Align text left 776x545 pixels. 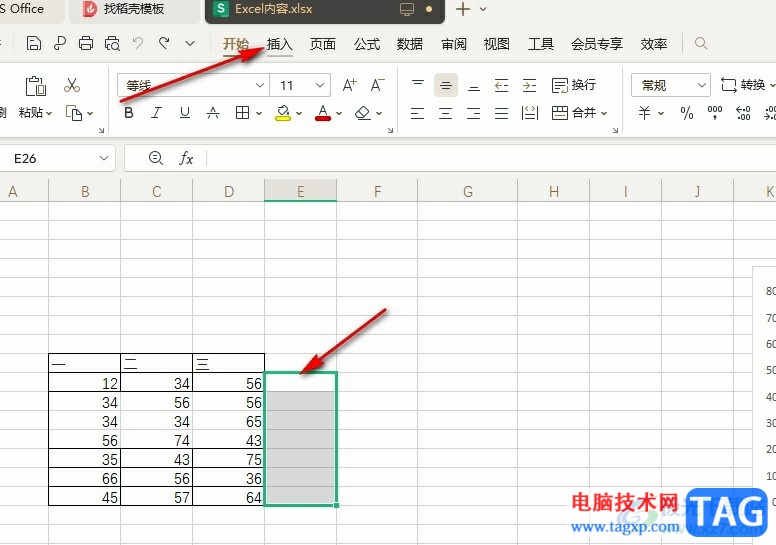[418, 113]
